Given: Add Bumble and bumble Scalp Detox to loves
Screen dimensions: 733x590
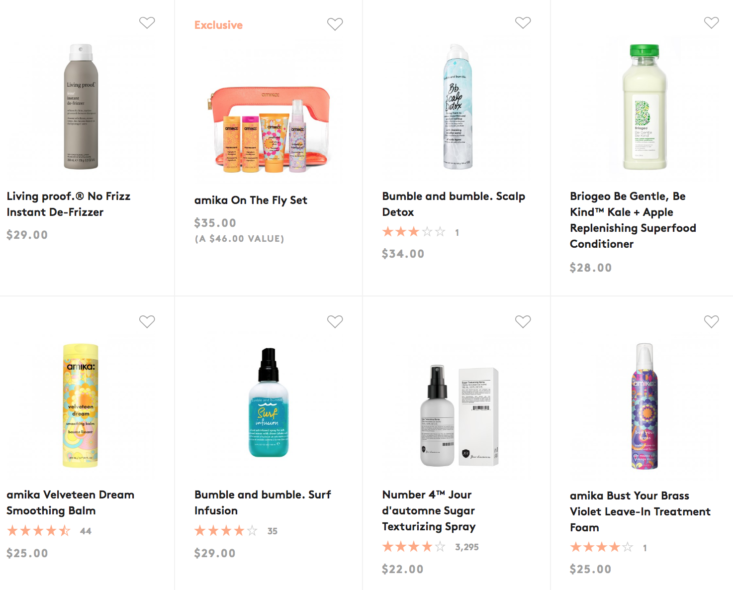Looking at the screenshot, I should tap(523, 23).
